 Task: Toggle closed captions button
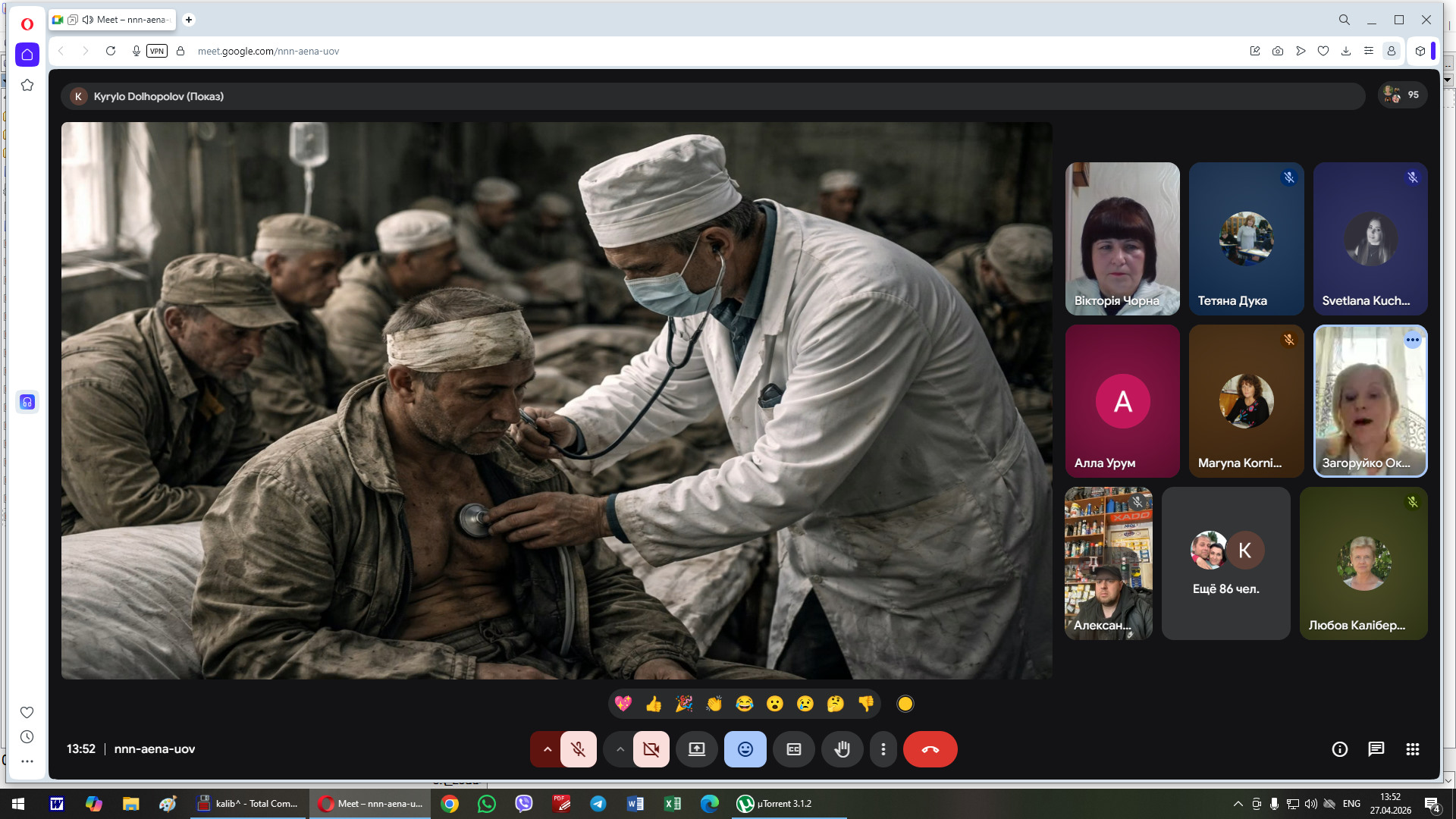click(793, 749)
